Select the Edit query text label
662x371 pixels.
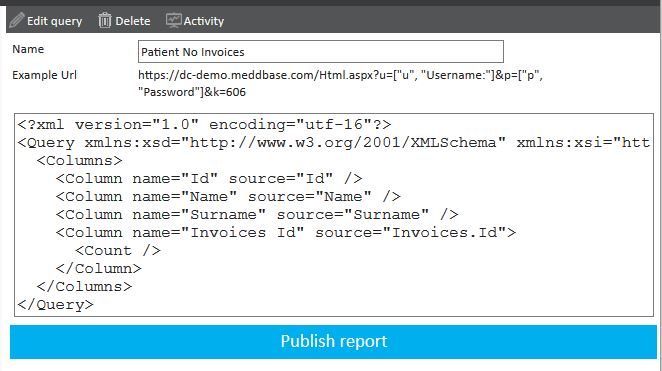54,21
